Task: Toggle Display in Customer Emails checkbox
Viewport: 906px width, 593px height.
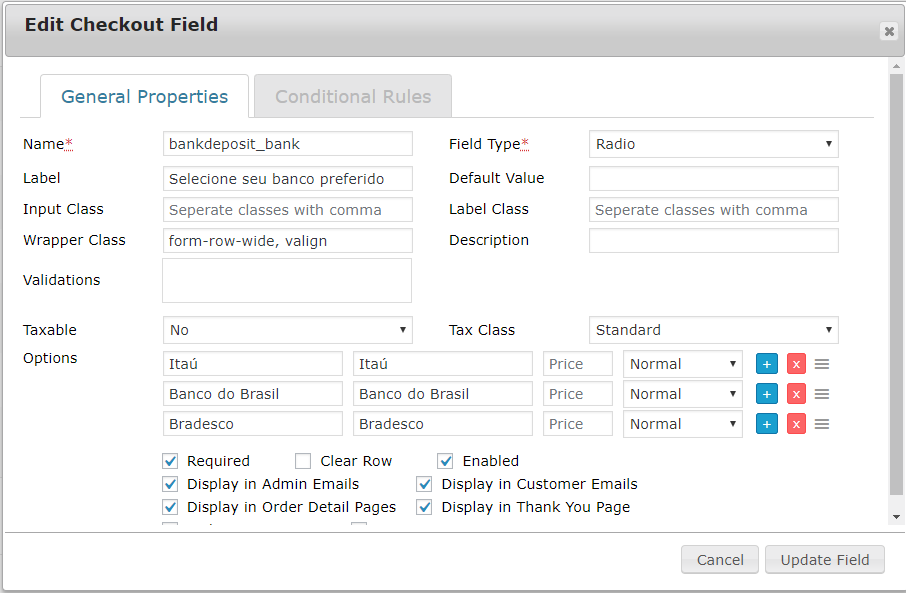Action: click(425, 484)
